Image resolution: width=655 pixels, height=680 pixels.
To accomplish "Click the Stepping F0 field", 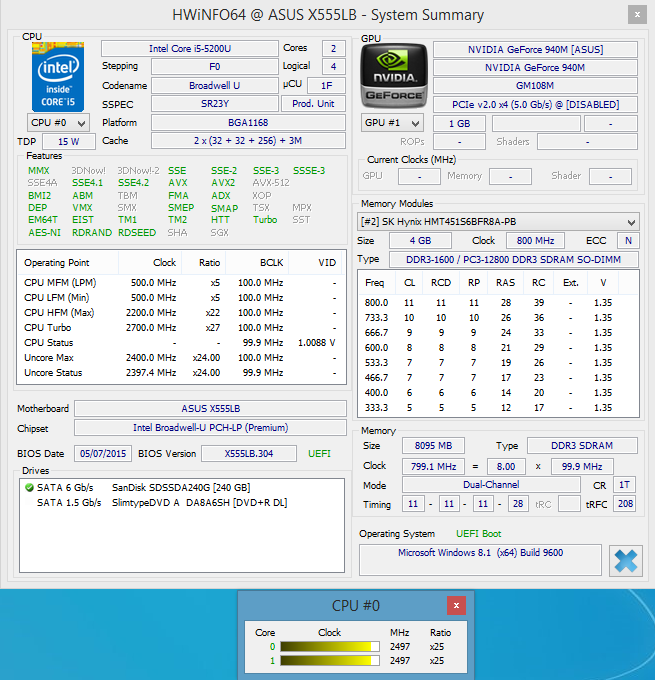I will (x=215, y=67).
